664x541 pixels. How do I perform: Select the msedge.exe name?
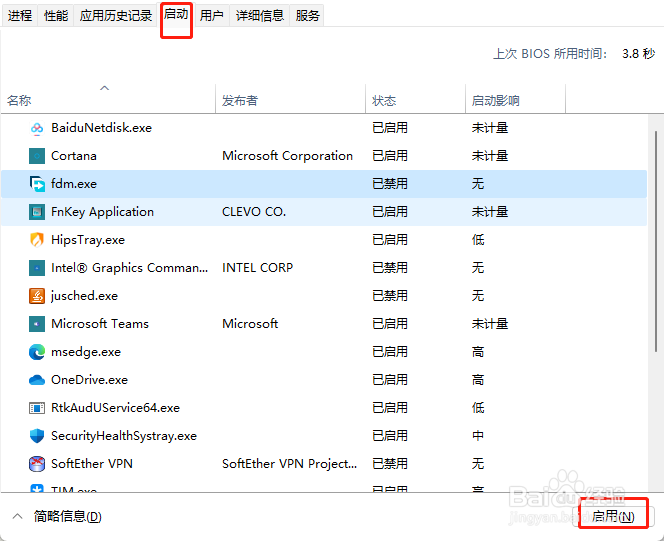click(86, 352)
